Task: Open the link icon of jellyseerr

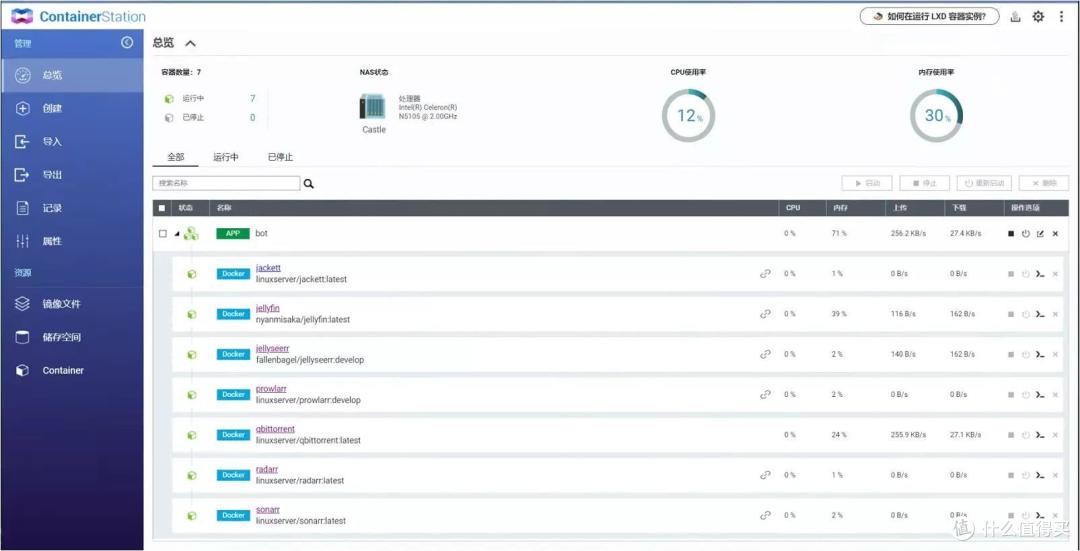Action: tap(765, 354)
